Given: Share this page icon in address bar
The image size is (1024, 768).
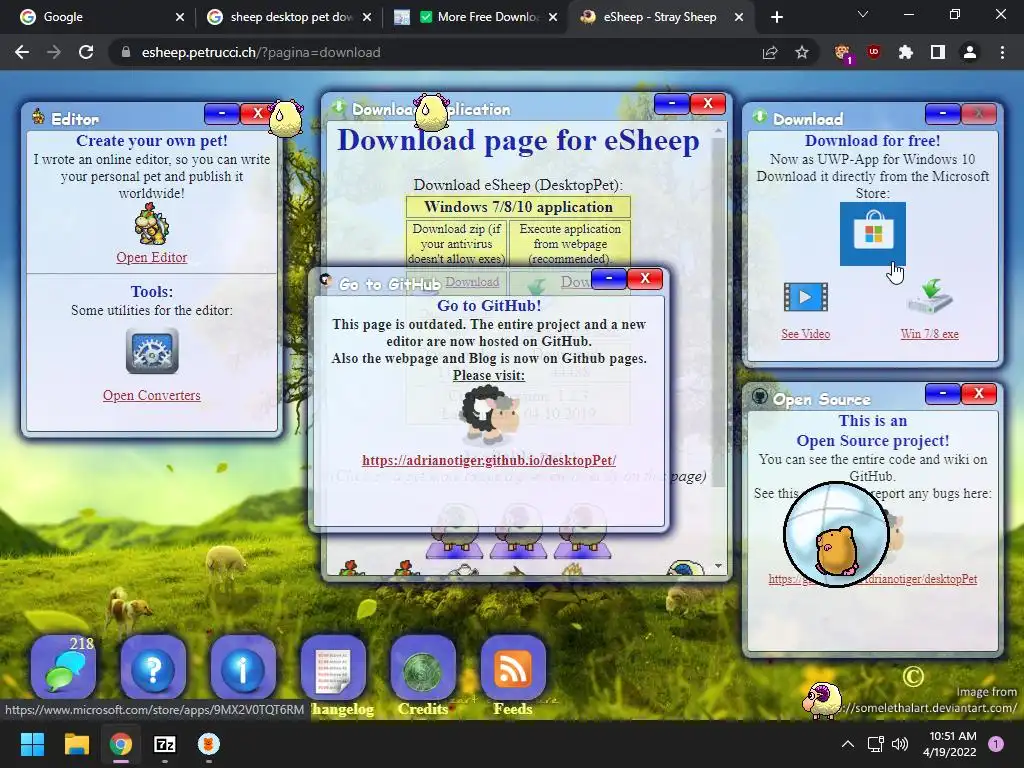Looking at the screenshot, I should point(770,52).
